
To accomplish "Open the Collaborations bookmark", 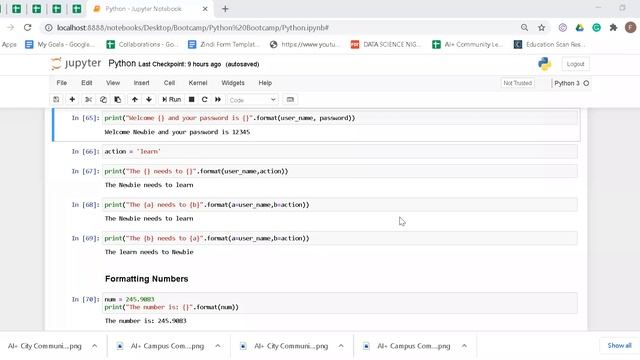I will coord(142,44).
